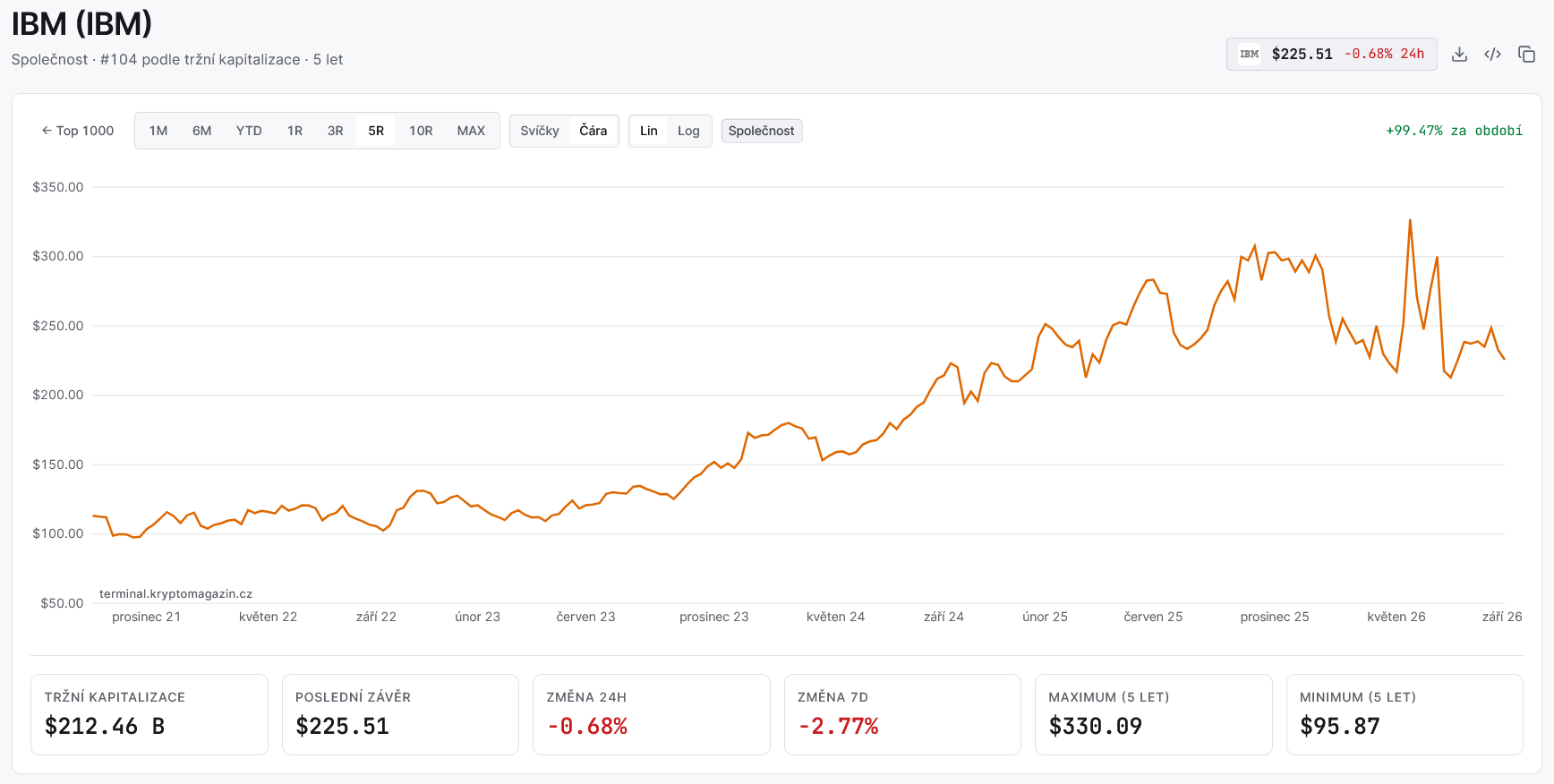Screen dimensions: 1554x784
Task: Open the embed code icon
Action: 1492,55
